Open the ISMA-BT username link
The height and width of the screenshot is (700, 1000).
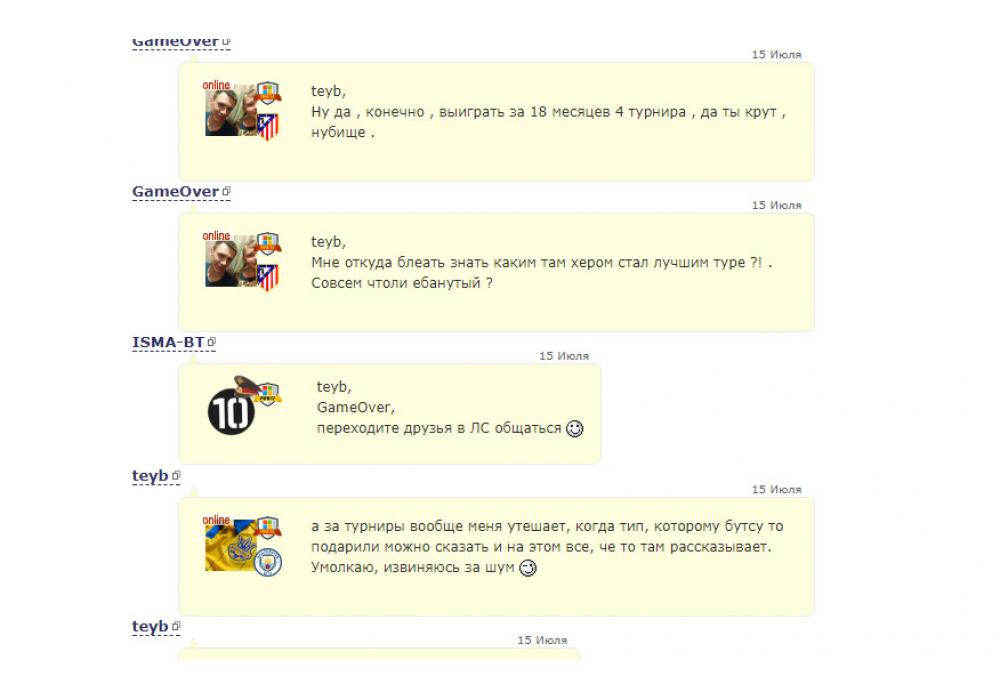click(168, 342)
